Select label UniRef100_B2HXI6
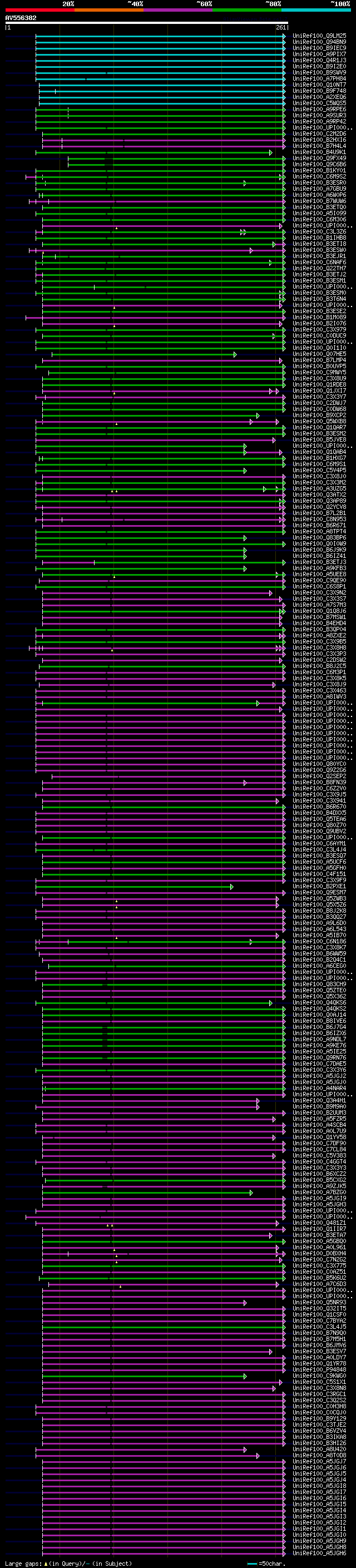The image size is (356, 1568). (319, 140)
